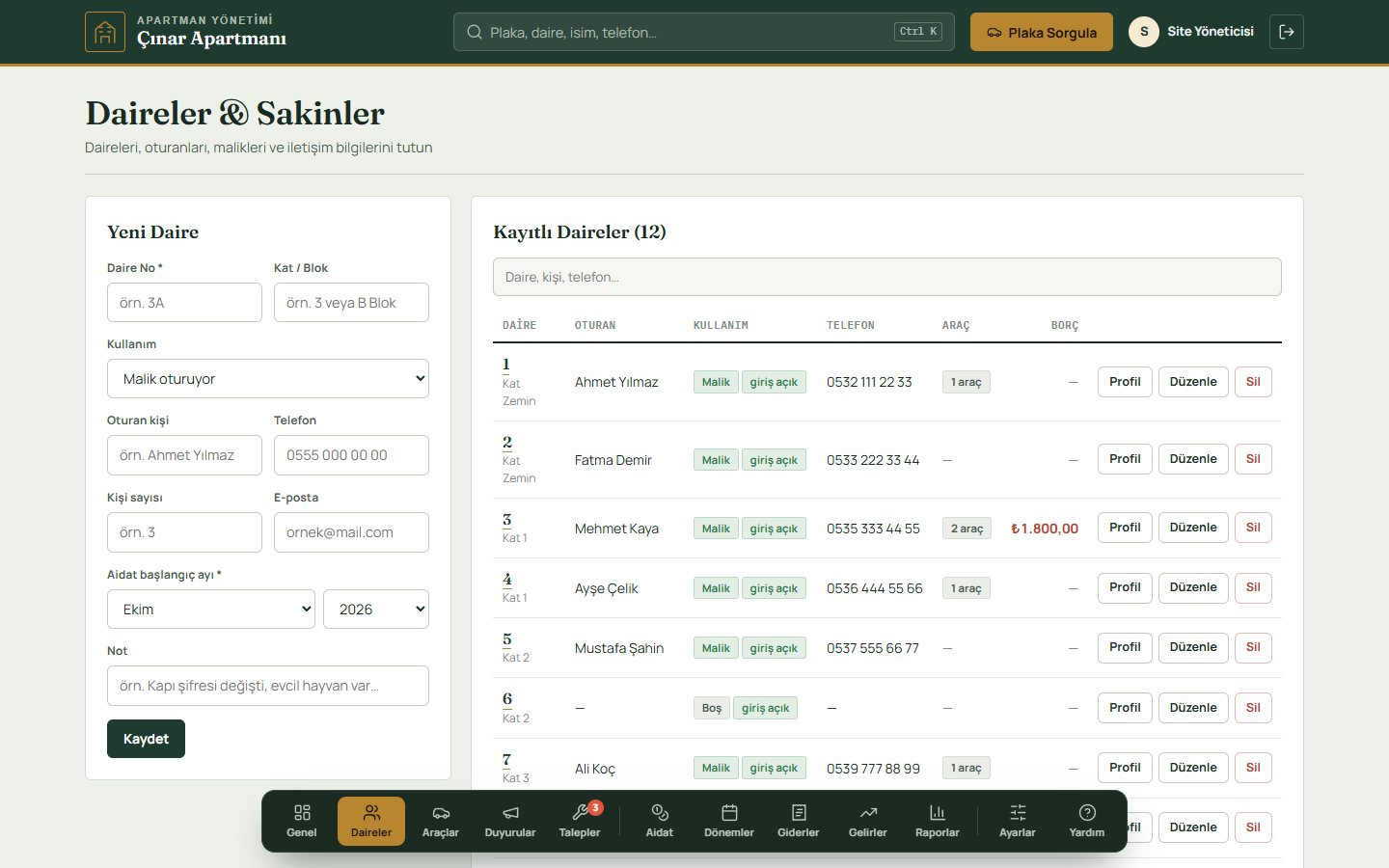Screen dimensions: 1389x868
Task: Click the Oturan kişi input field
Action: pos(184,455)
